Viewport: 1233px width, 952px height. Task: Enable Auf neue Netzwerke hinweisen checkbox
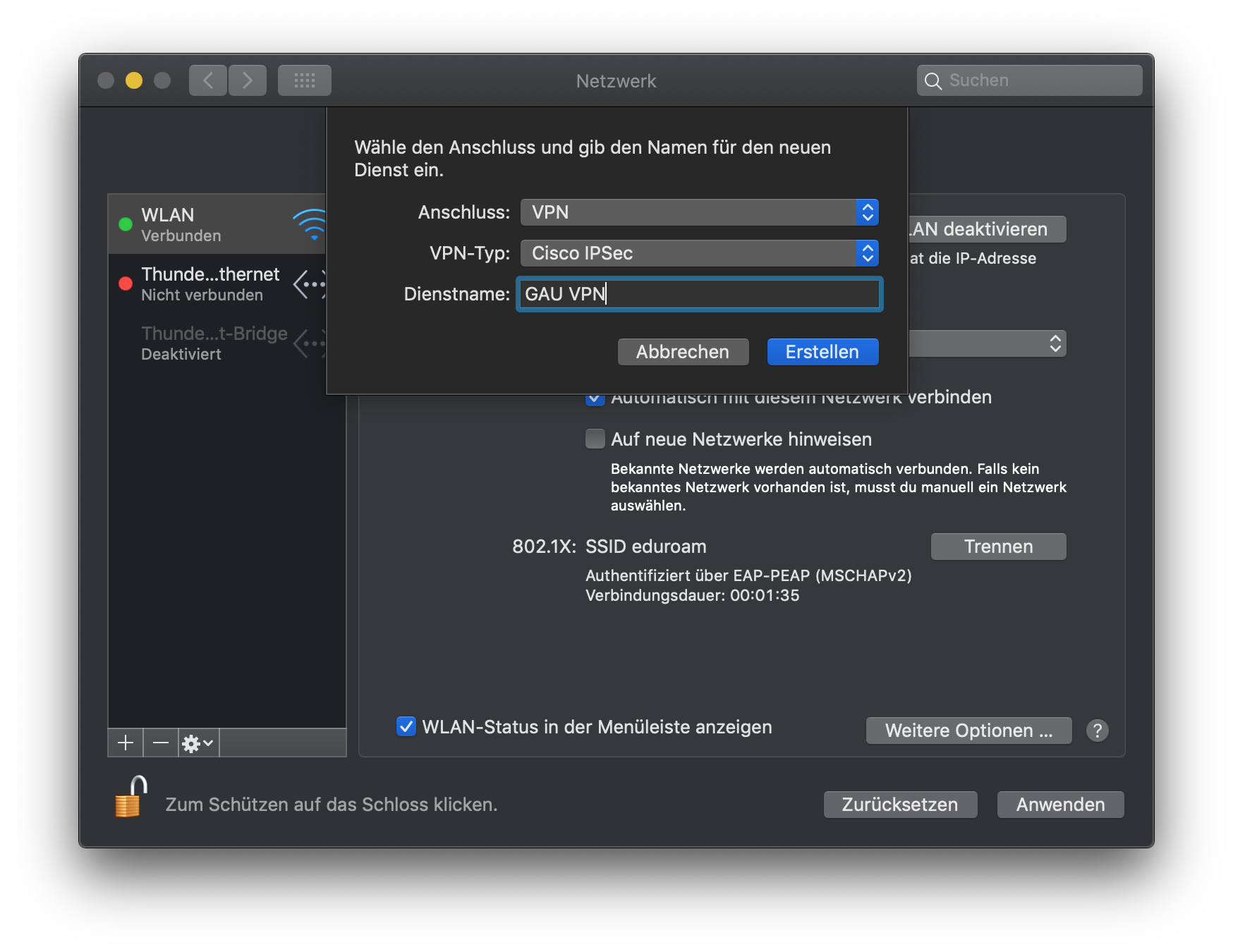(595, 439)
